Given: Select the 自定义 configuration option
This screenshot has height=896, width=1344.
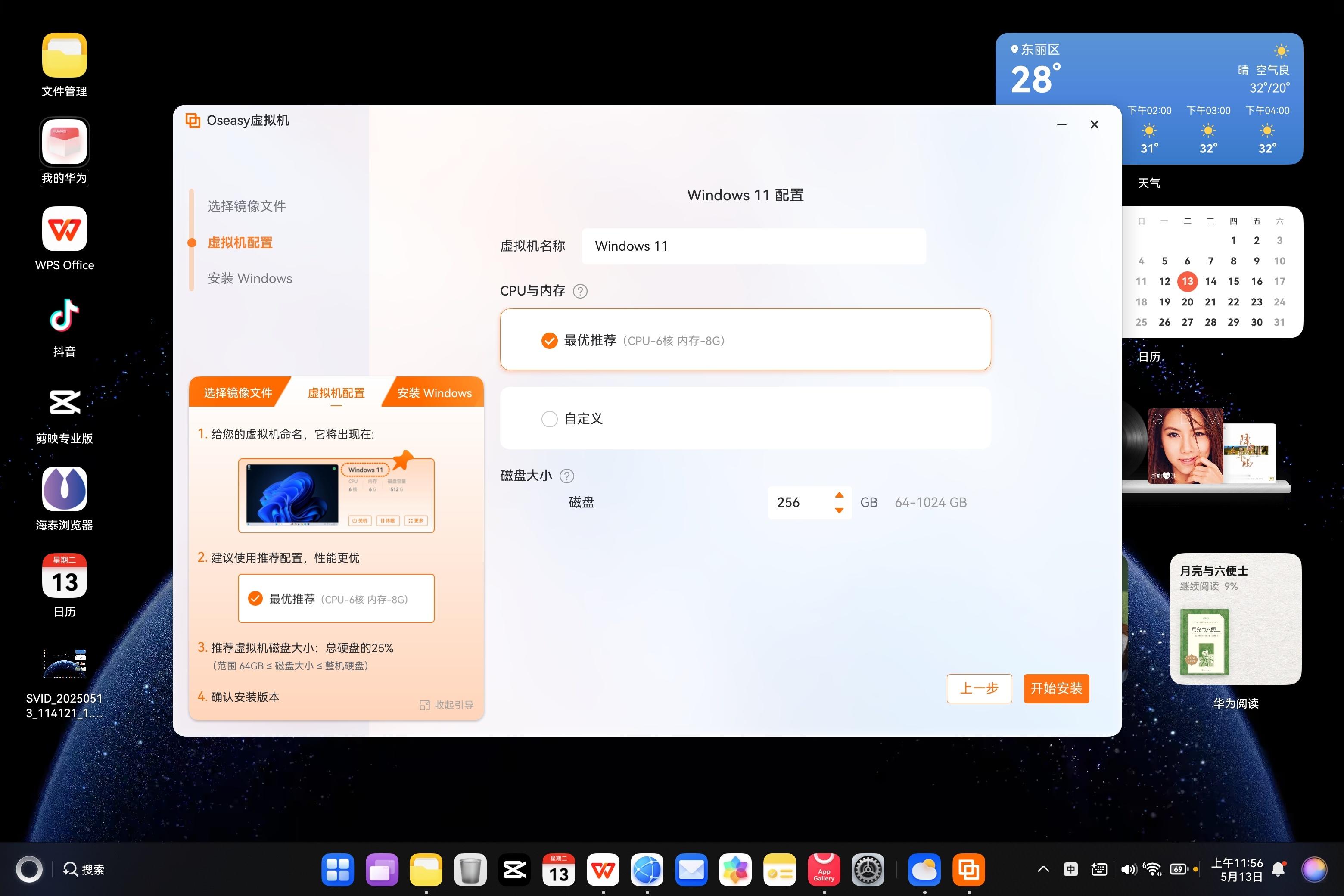Looking at the screenshot, I should (745, 418).
